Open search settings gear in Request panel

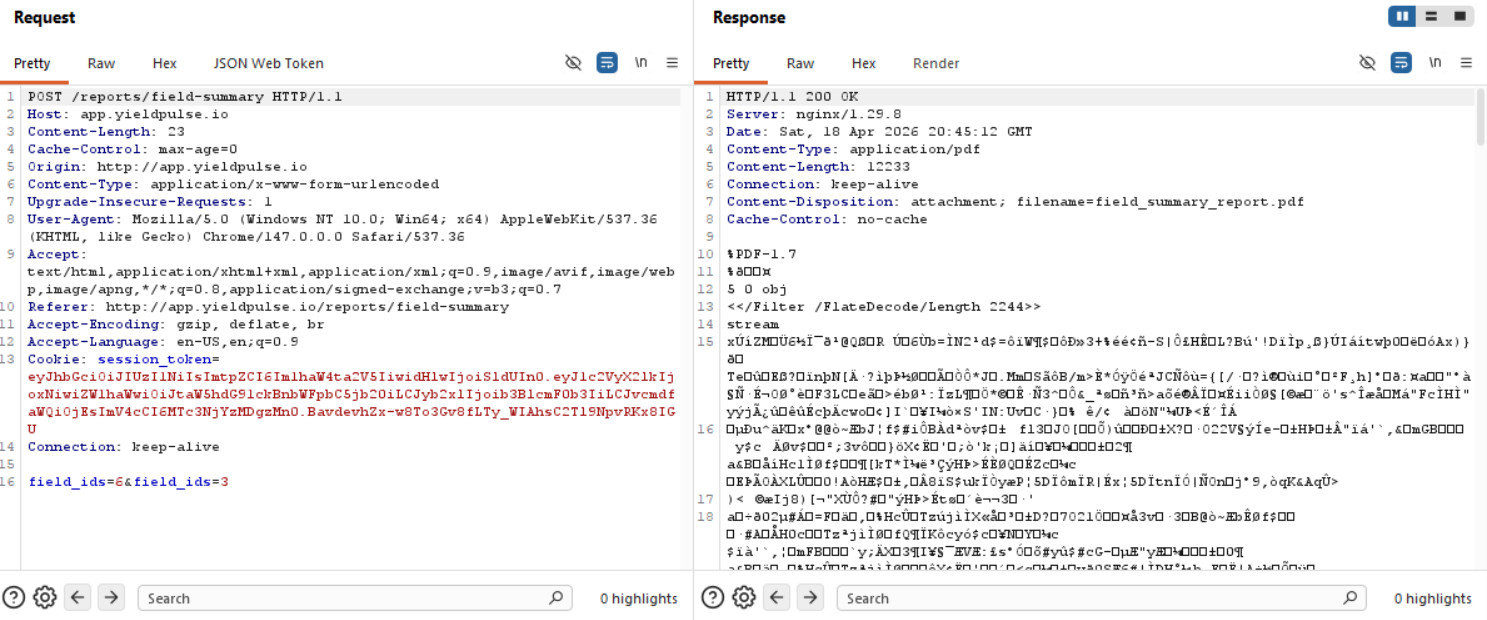45,598
